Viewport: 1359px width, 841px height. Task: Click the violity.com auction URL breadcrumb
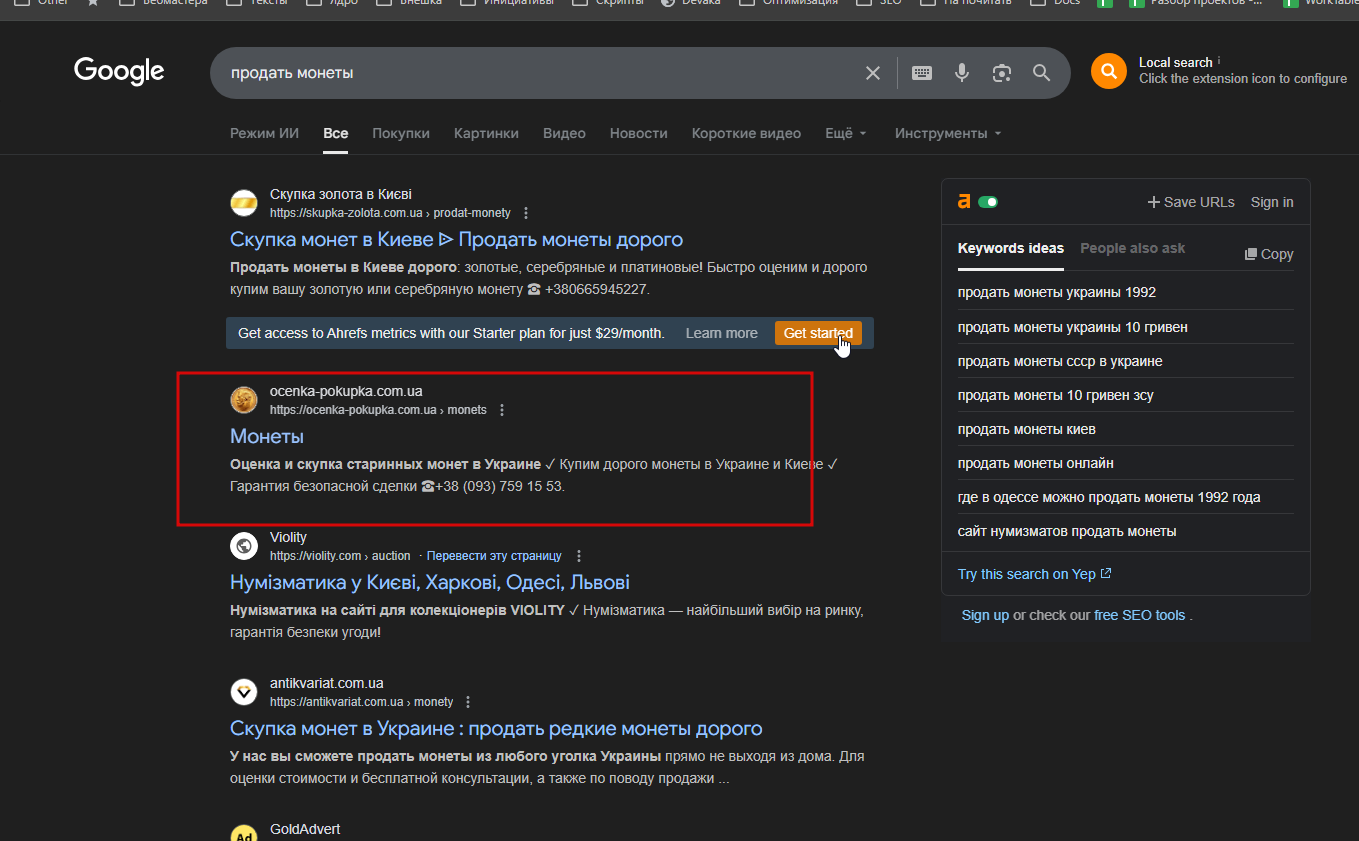[x=340, y=556]
